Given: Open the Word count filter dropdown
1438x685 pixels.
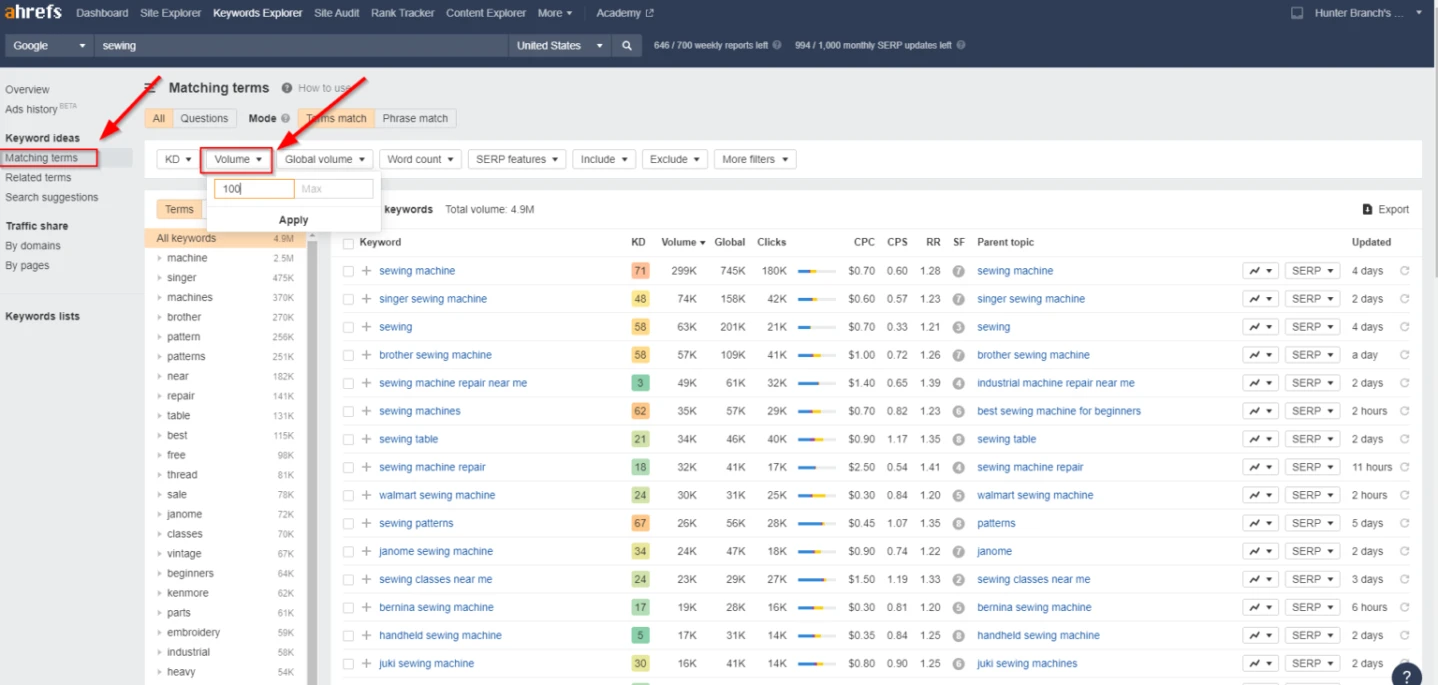Looking at the screenshot, I should 420,159.
